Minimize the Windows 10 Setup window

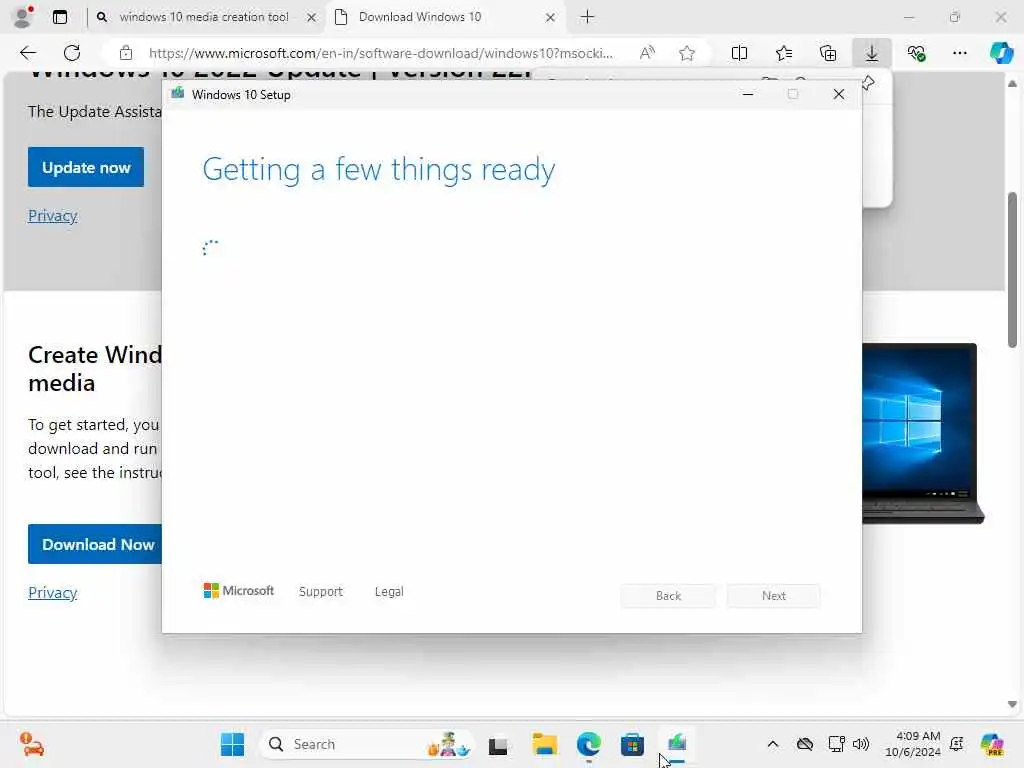[x=748, y=95]
